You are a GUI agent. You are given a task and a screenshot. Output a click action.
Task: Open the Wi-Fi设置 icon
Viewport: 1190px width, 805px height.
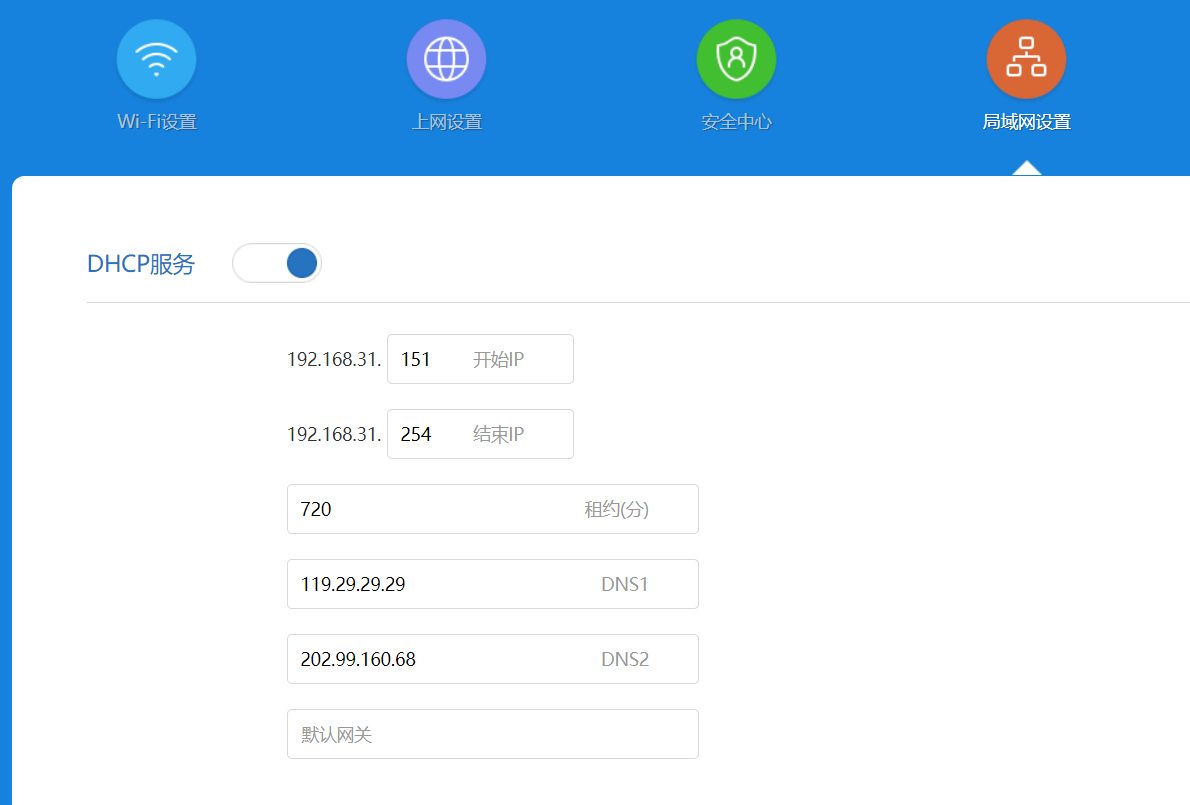tap(156, 59)
